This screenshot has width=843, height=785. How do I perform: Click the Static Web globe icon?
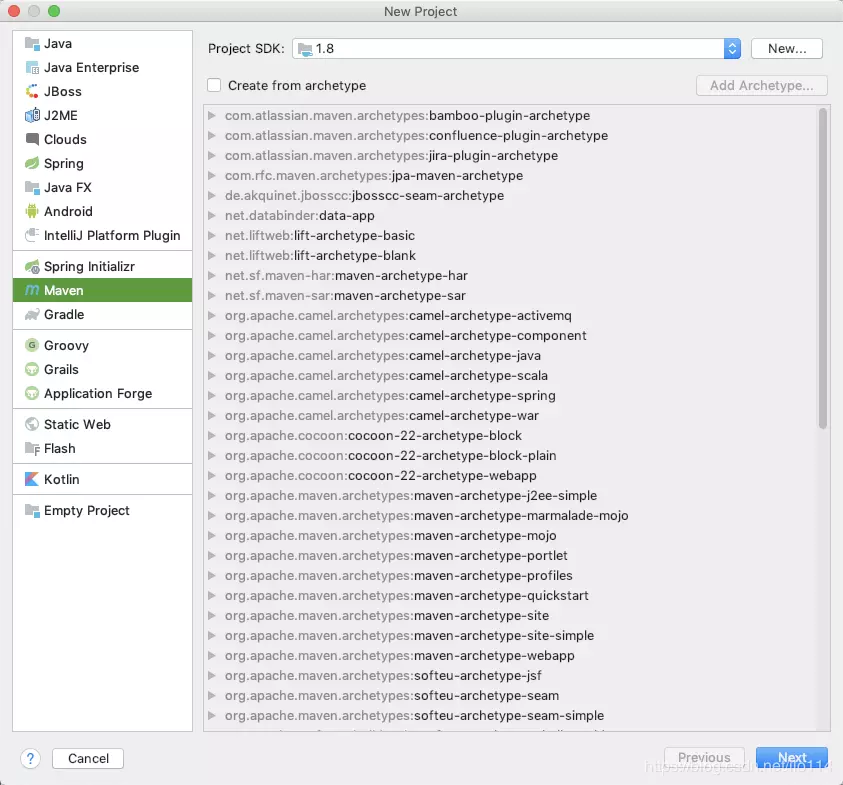32,424
